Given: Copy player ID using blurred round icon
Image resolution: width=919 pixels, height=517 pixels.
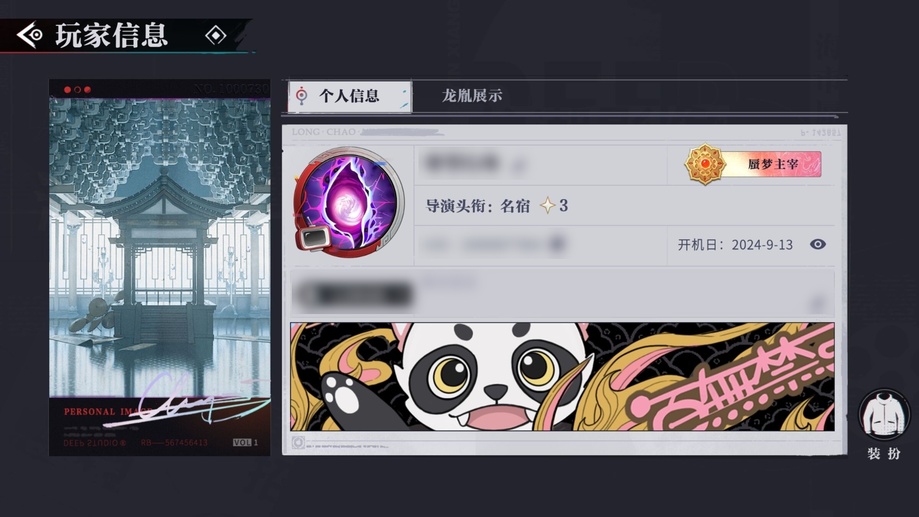Looking at the screenshot, I should pyautogui.click(x=557, y=243).
